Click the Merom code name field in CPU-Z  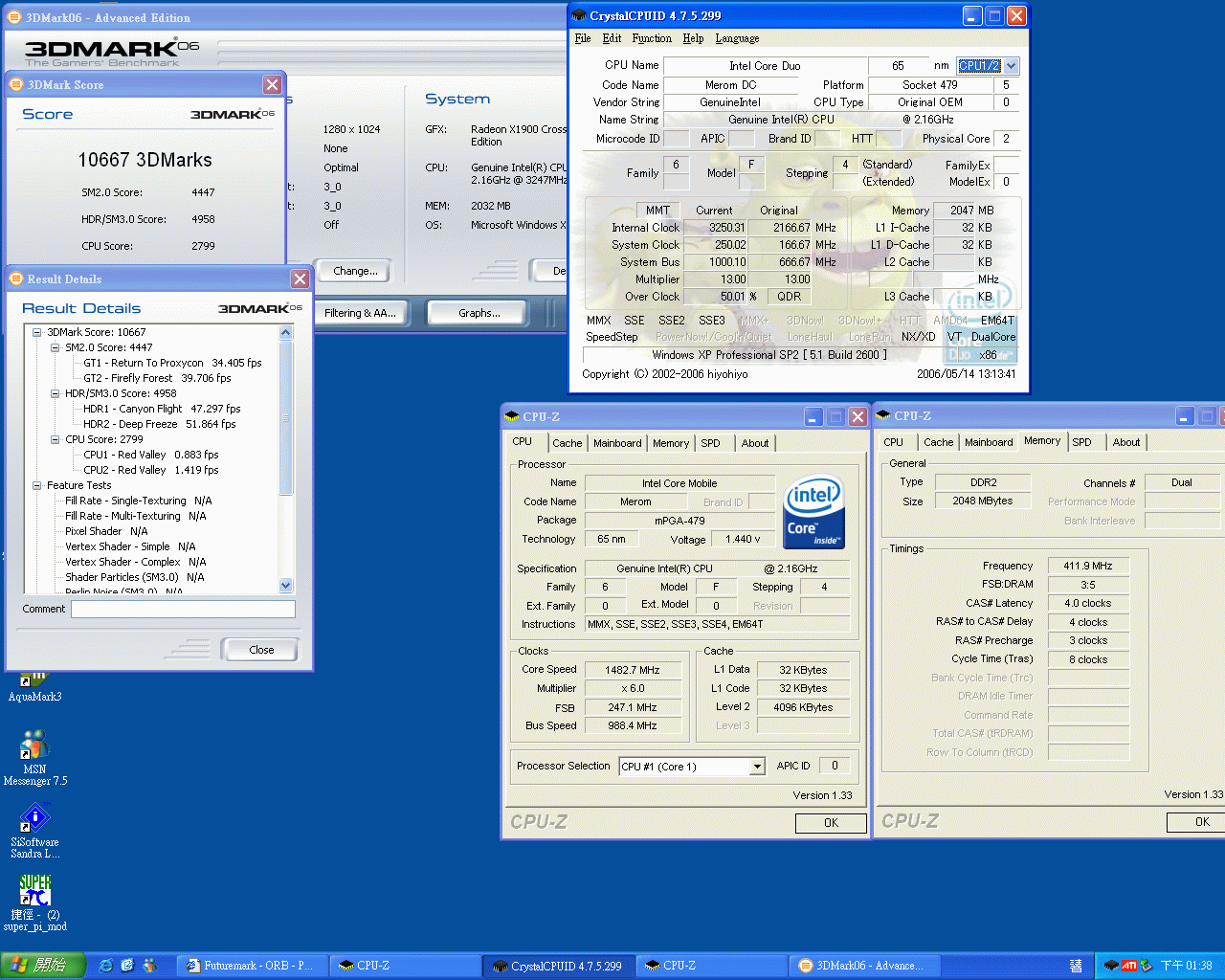[x=635, y=501]
